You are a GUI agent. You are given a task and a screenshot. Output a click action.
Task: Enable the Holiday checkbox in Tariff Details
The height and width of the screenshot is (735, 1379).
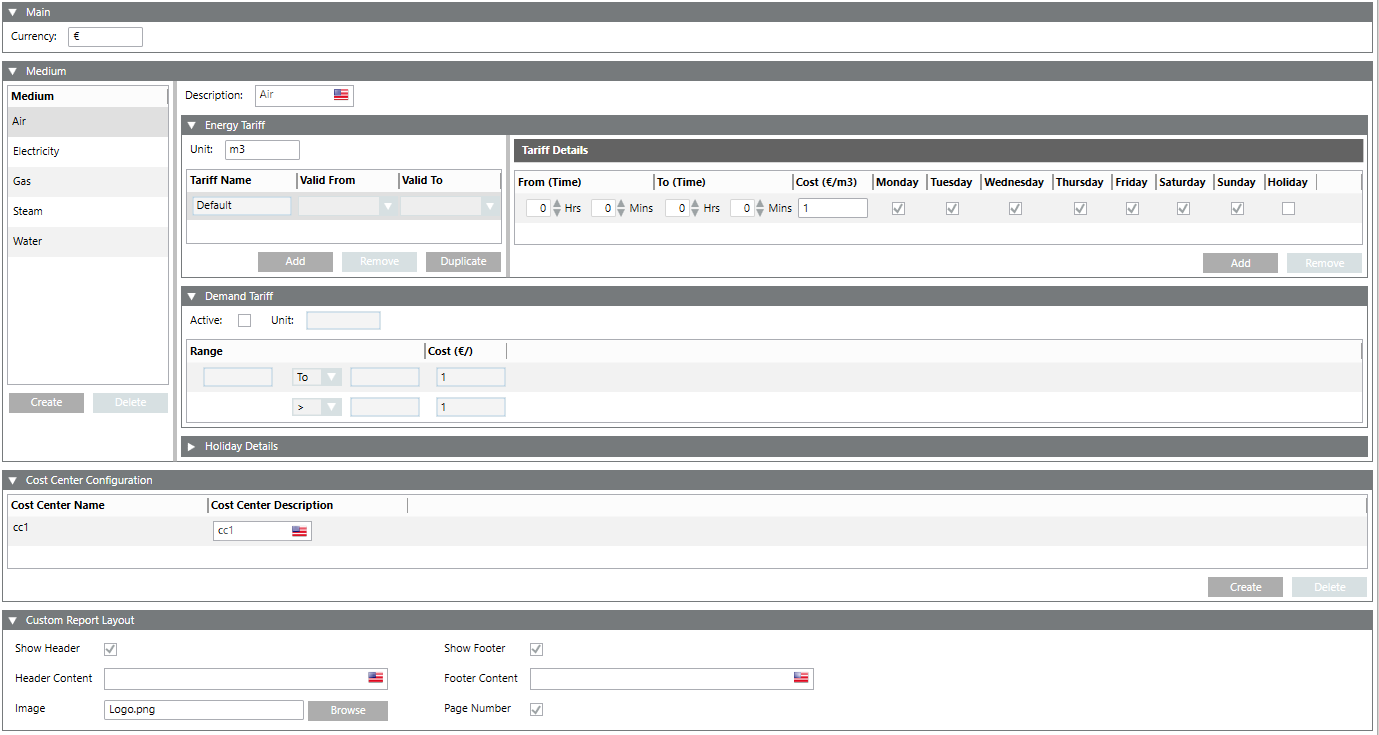1288,208
